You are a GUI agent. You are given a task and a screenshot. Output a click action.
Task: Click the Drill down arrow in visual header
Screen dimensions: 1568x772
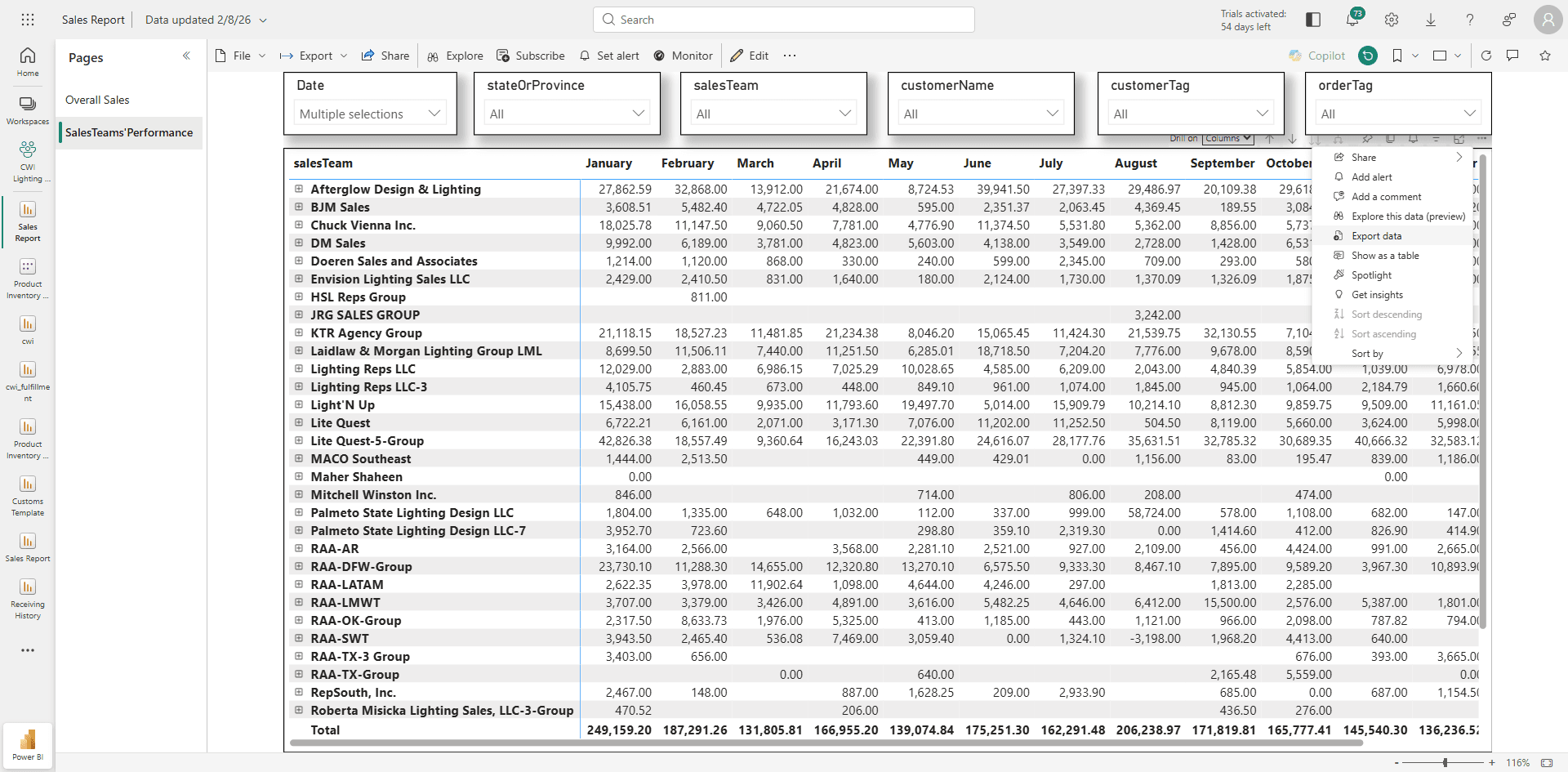[x=1292, y=139]
